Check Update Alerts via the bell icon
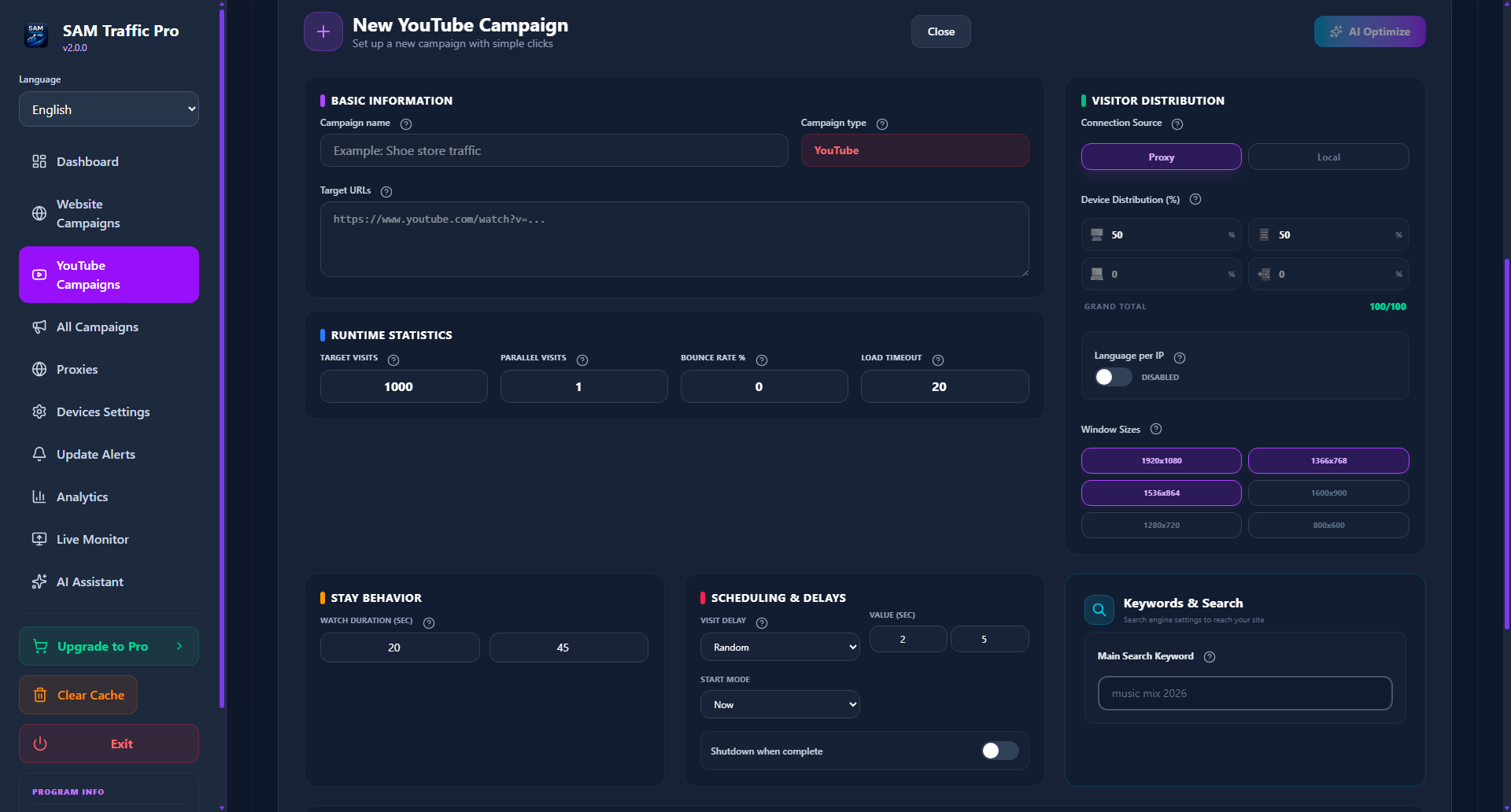Screen dimensions: 1511x812 (x=97, y=454)
